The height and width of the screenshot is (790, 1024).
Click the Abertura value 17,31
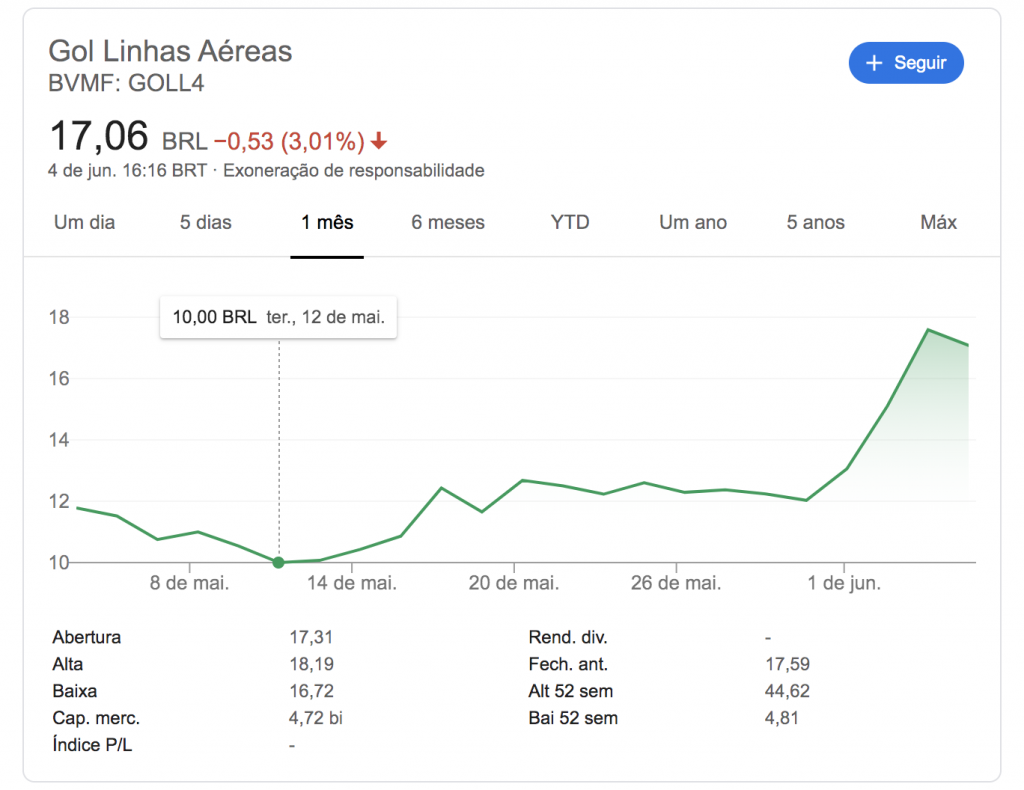[x=312, y=637]
